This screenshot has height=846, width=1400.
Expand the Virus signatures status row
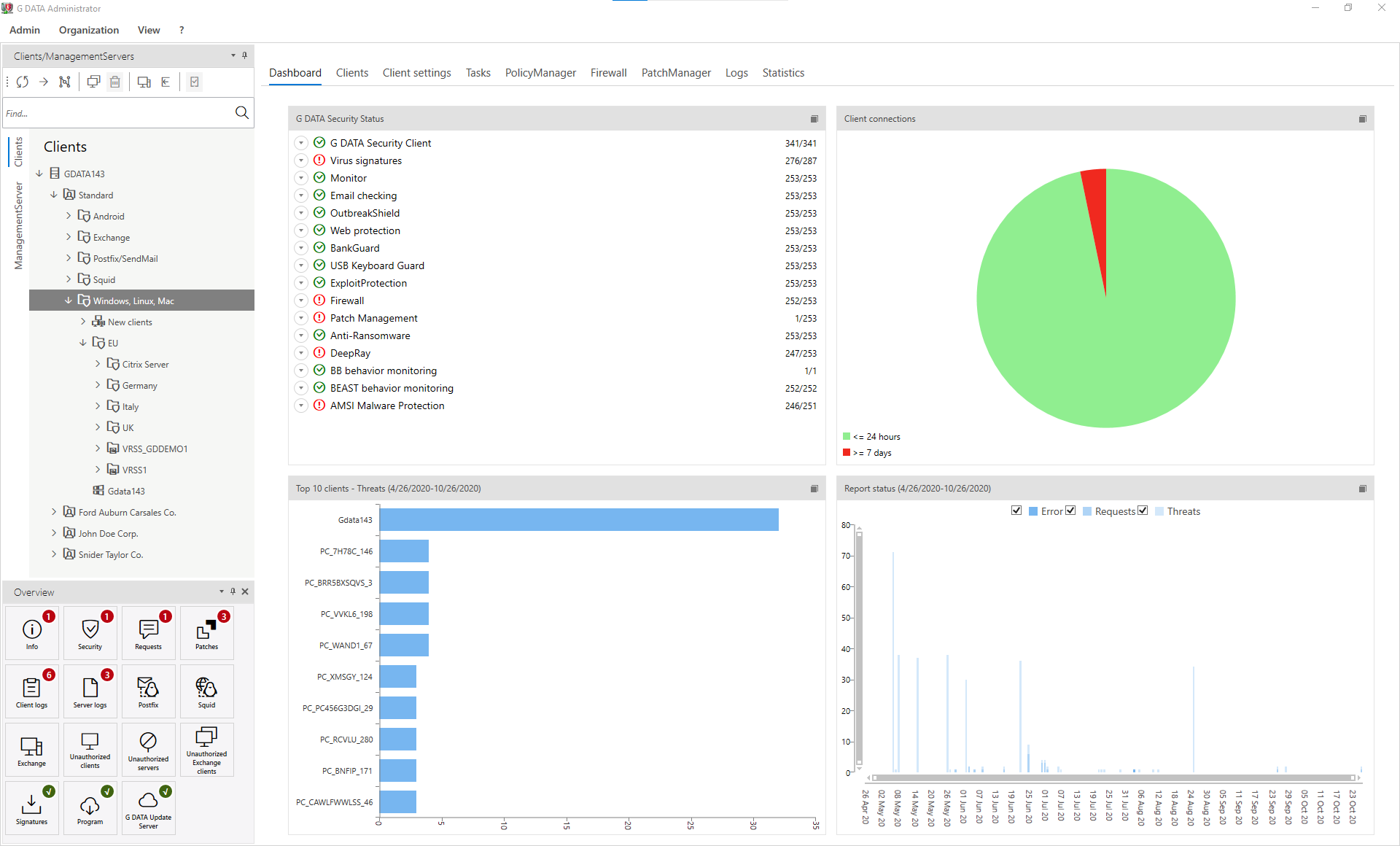coord(301,160)
